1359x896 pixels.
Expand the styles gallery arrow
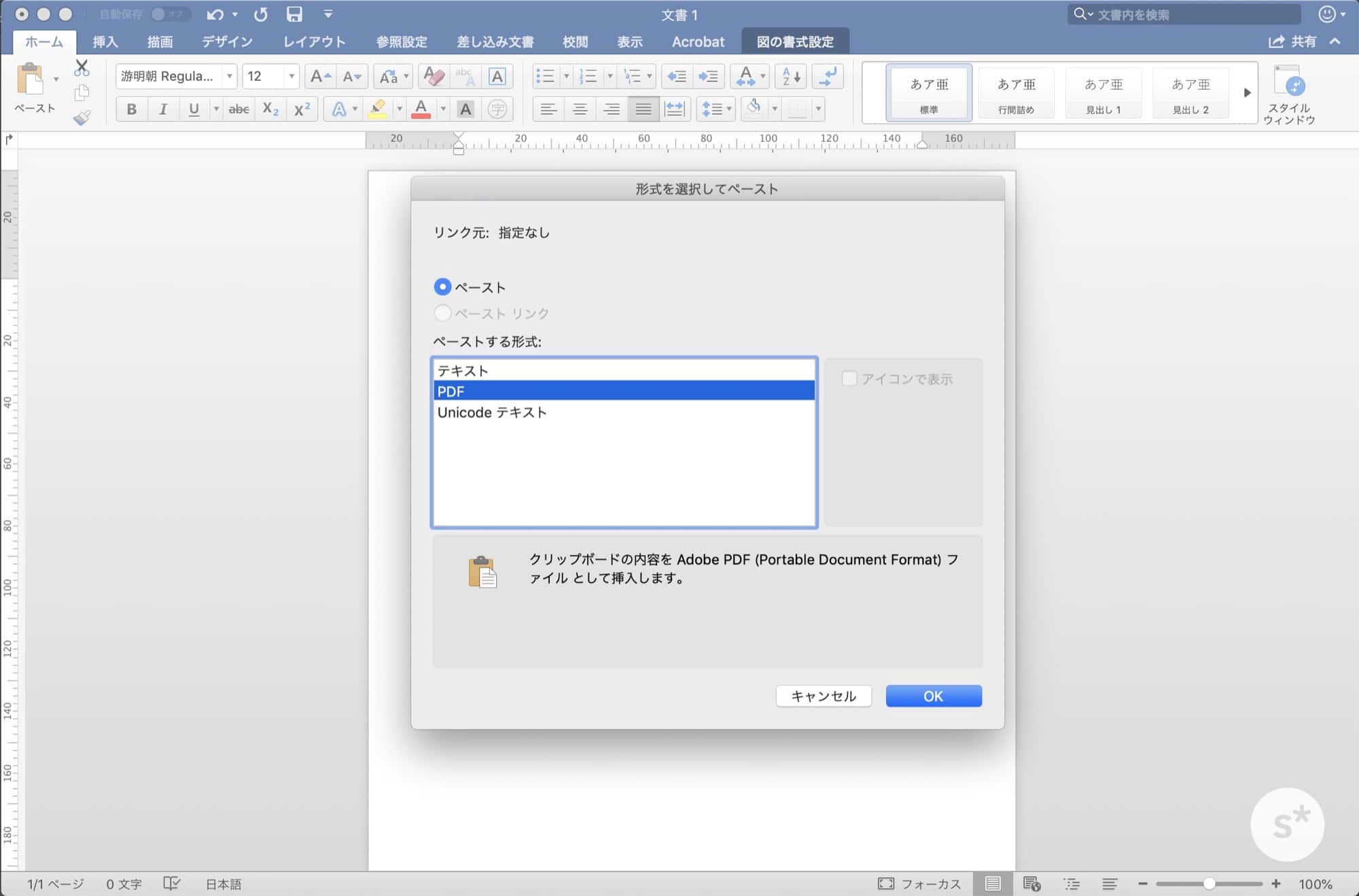pyautogui.click(x=1247, y=92)
